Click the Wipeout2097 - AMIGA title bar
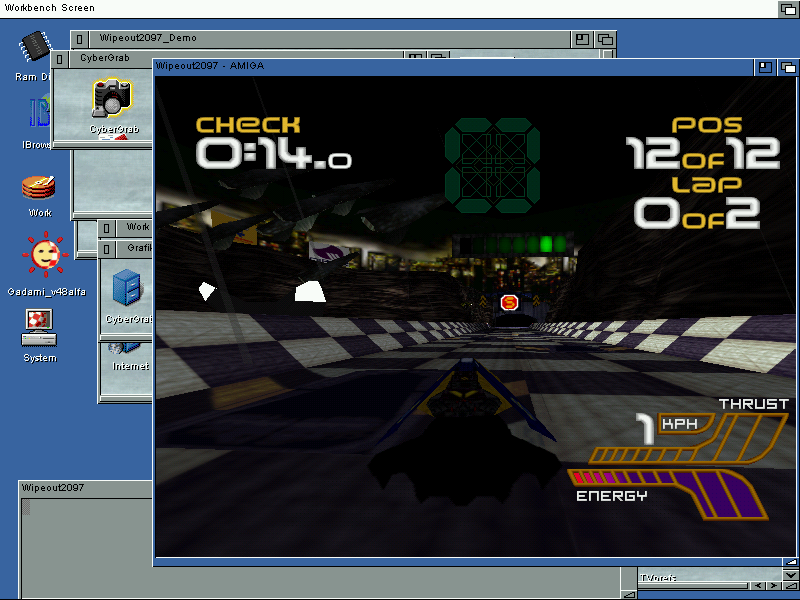This screenshot has width=800, height=600. 454,66
